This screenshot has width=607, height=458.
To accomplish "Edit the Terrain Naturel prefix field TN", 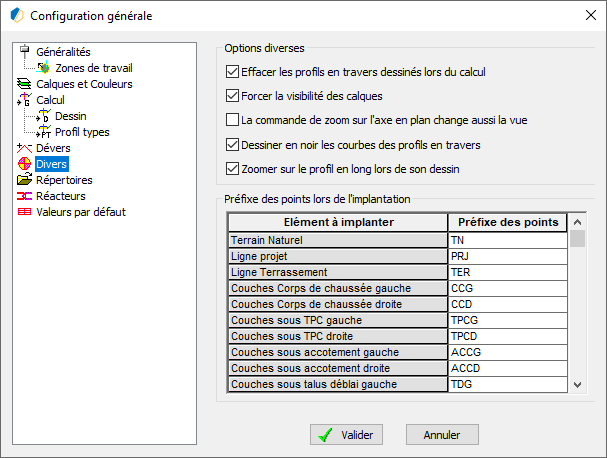I will (508, 240).
